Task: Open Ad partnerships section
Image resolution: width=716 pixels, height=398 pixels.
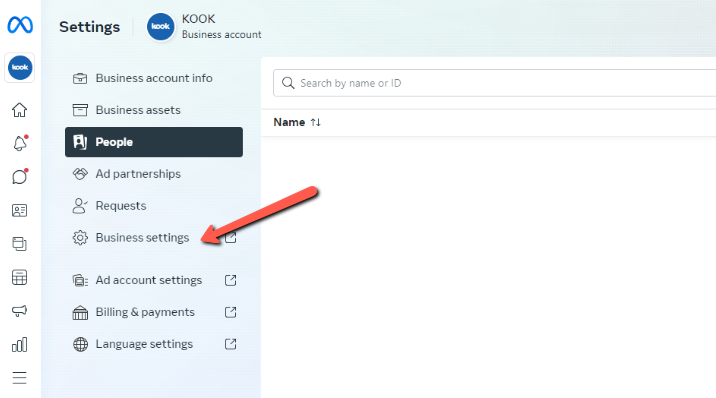Action: coord(154,174)
